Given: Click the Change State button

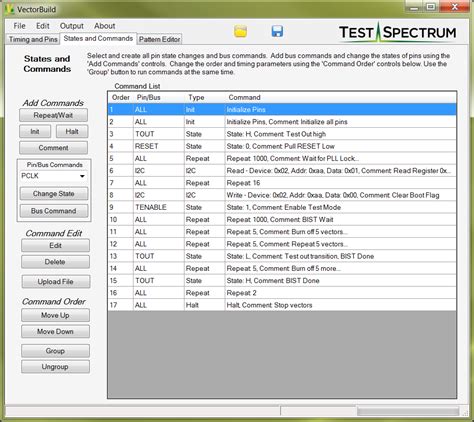Looking at the screenshot, I should click(54, 194).
